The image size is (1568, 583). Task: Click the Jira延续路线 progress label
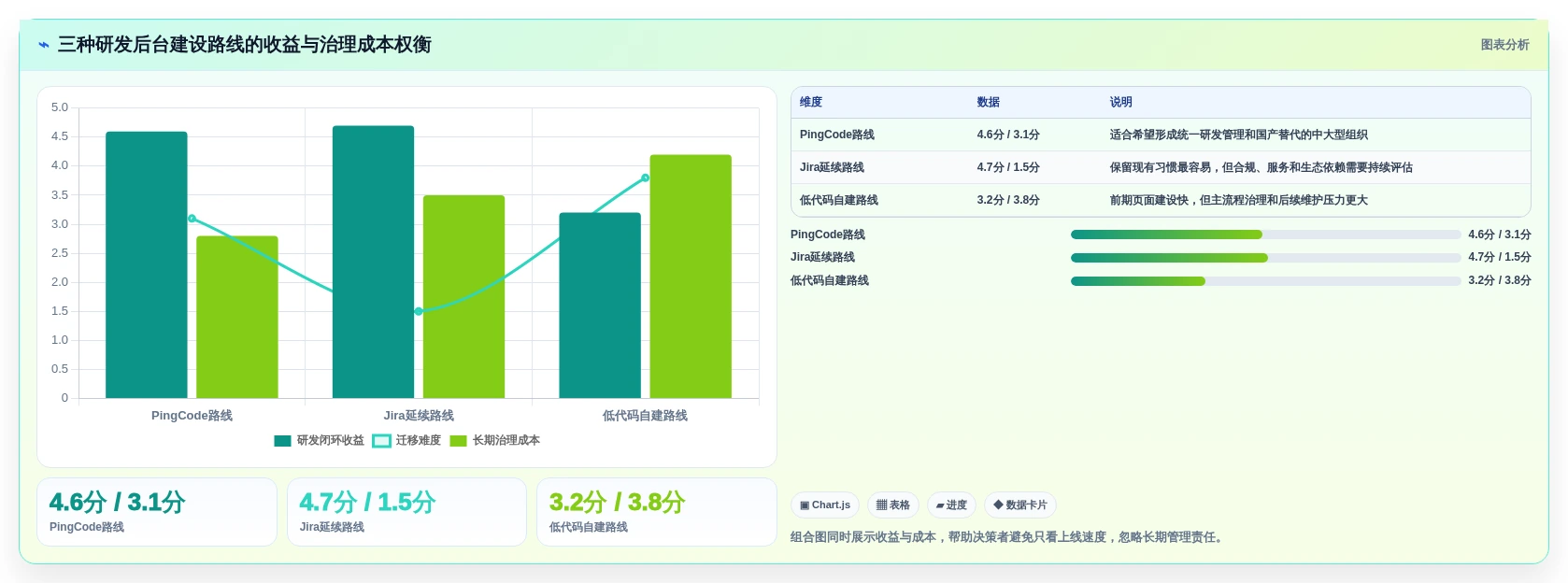822,257
